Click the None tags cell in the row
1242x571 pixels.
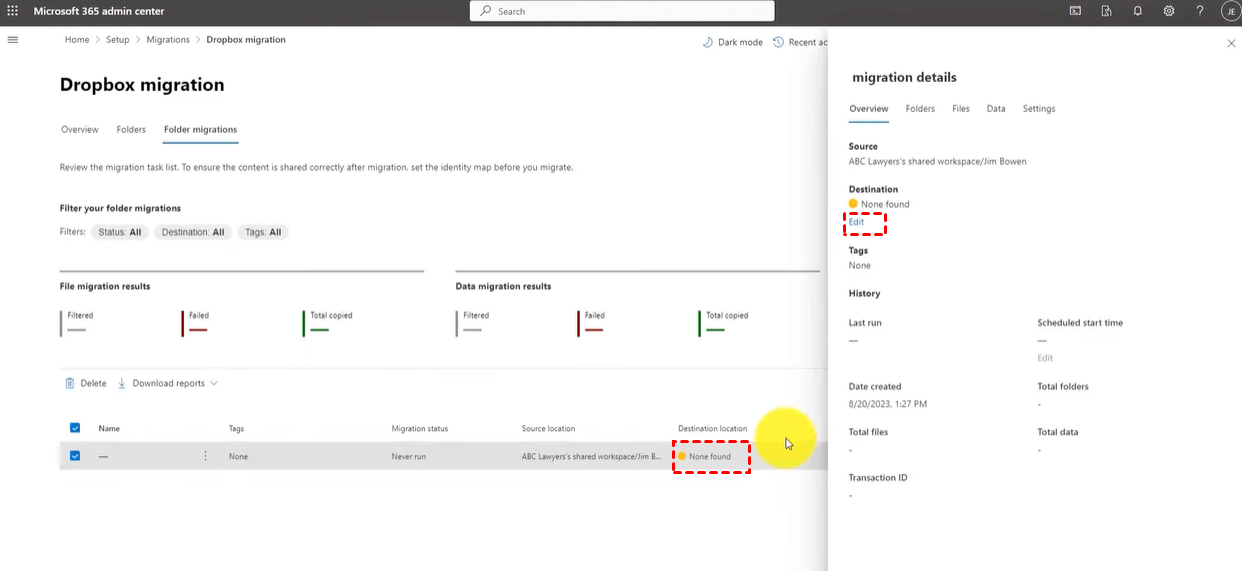[x=238, y=456]
